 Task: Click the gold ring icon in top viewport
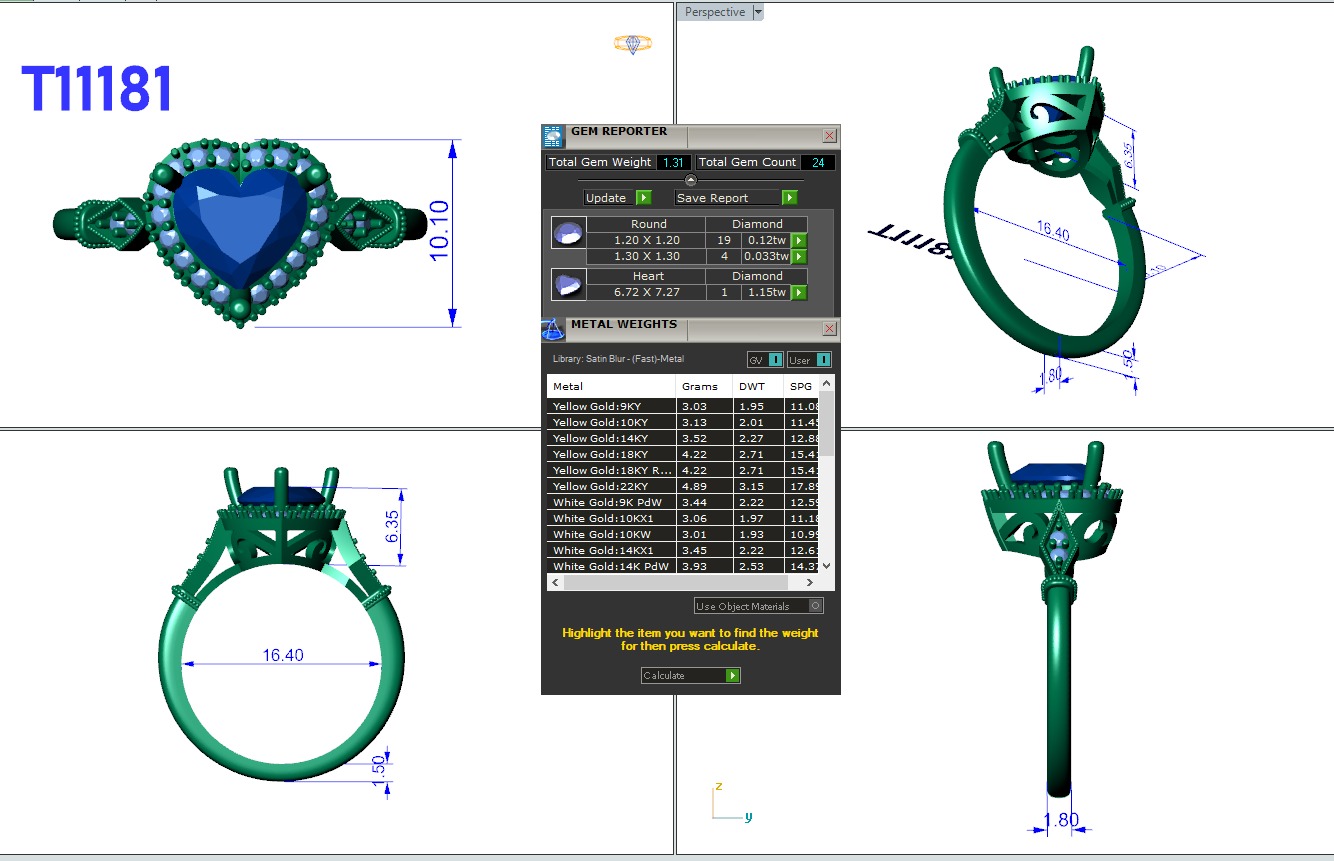tap(632, 43)
